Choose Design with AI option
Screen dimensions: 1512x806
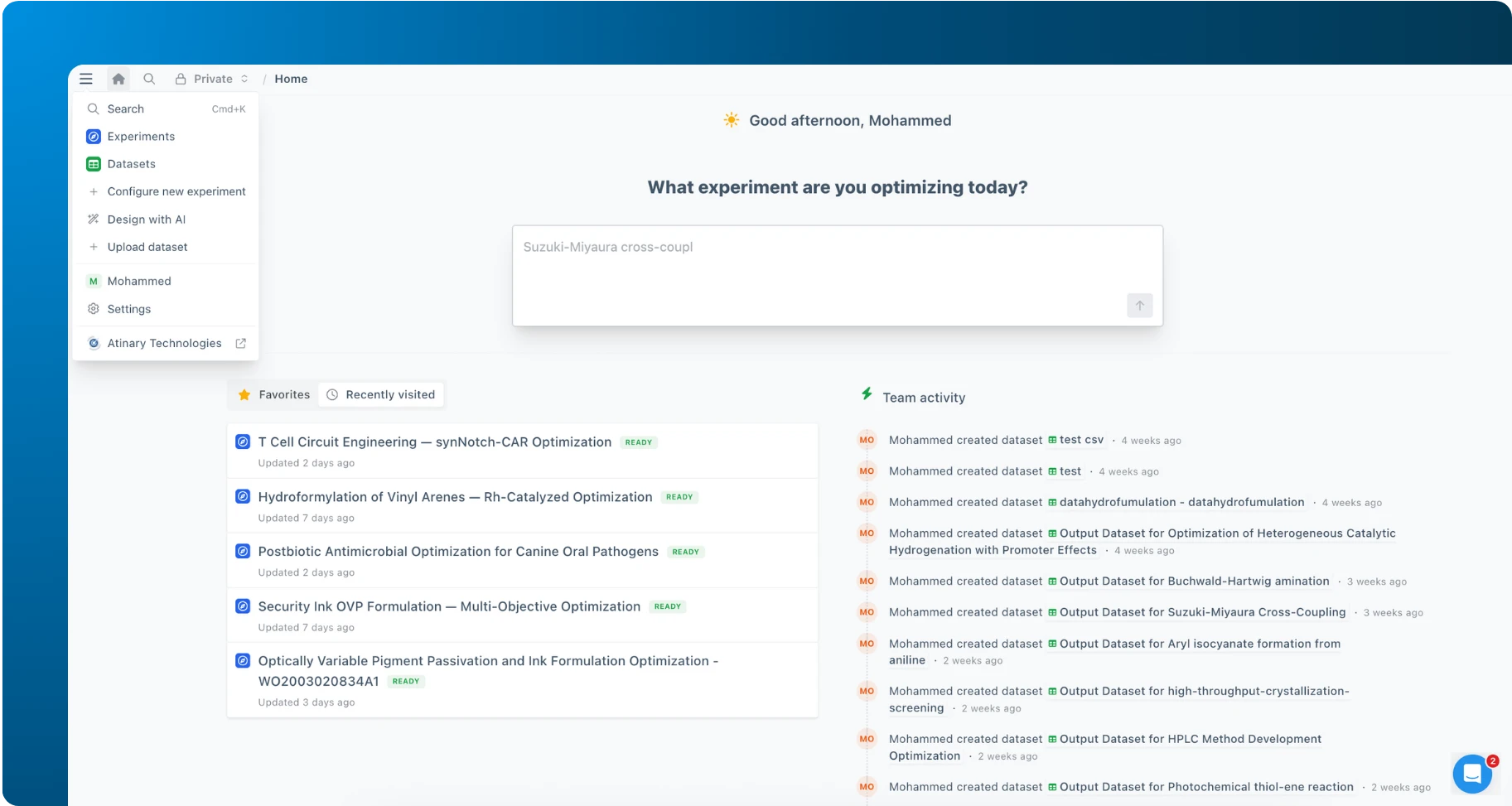pos(146,220)
